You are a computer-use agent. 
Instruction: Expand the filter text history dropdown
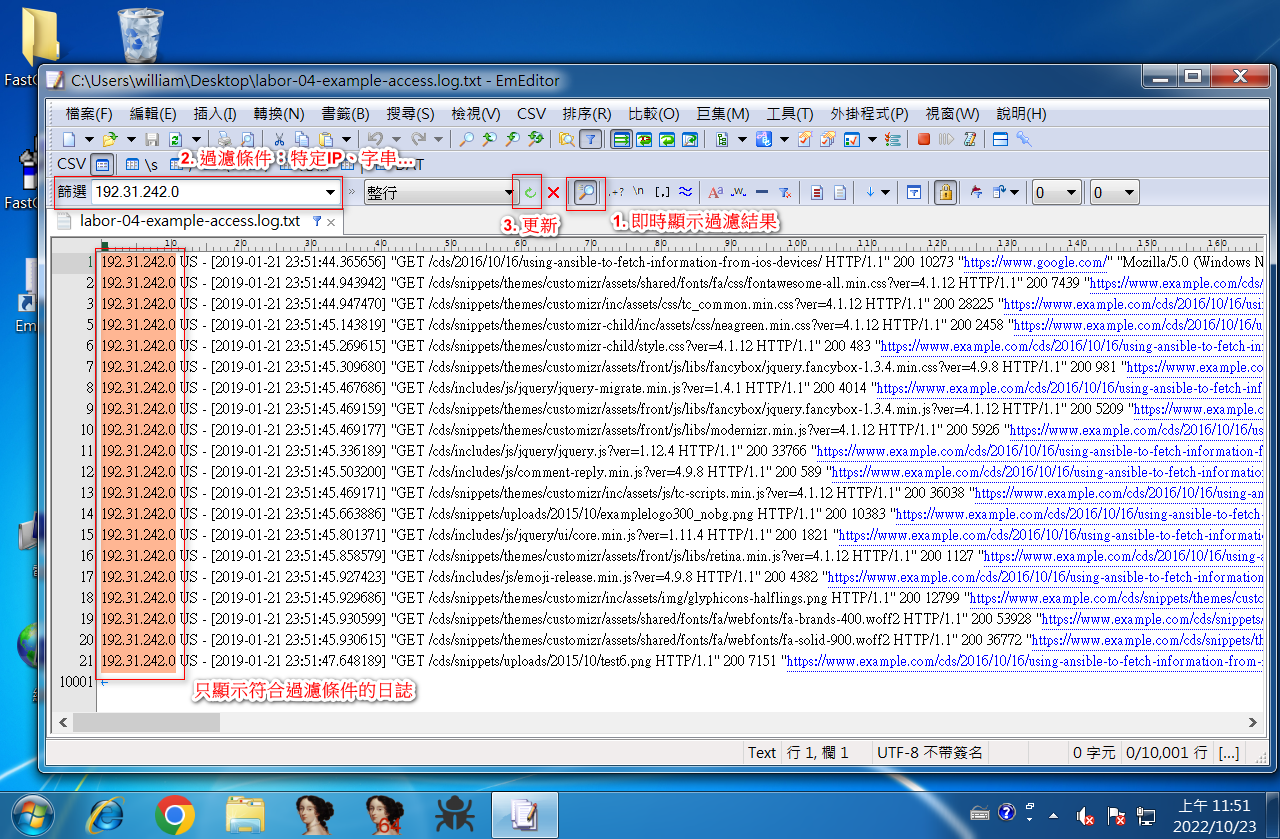330,192
